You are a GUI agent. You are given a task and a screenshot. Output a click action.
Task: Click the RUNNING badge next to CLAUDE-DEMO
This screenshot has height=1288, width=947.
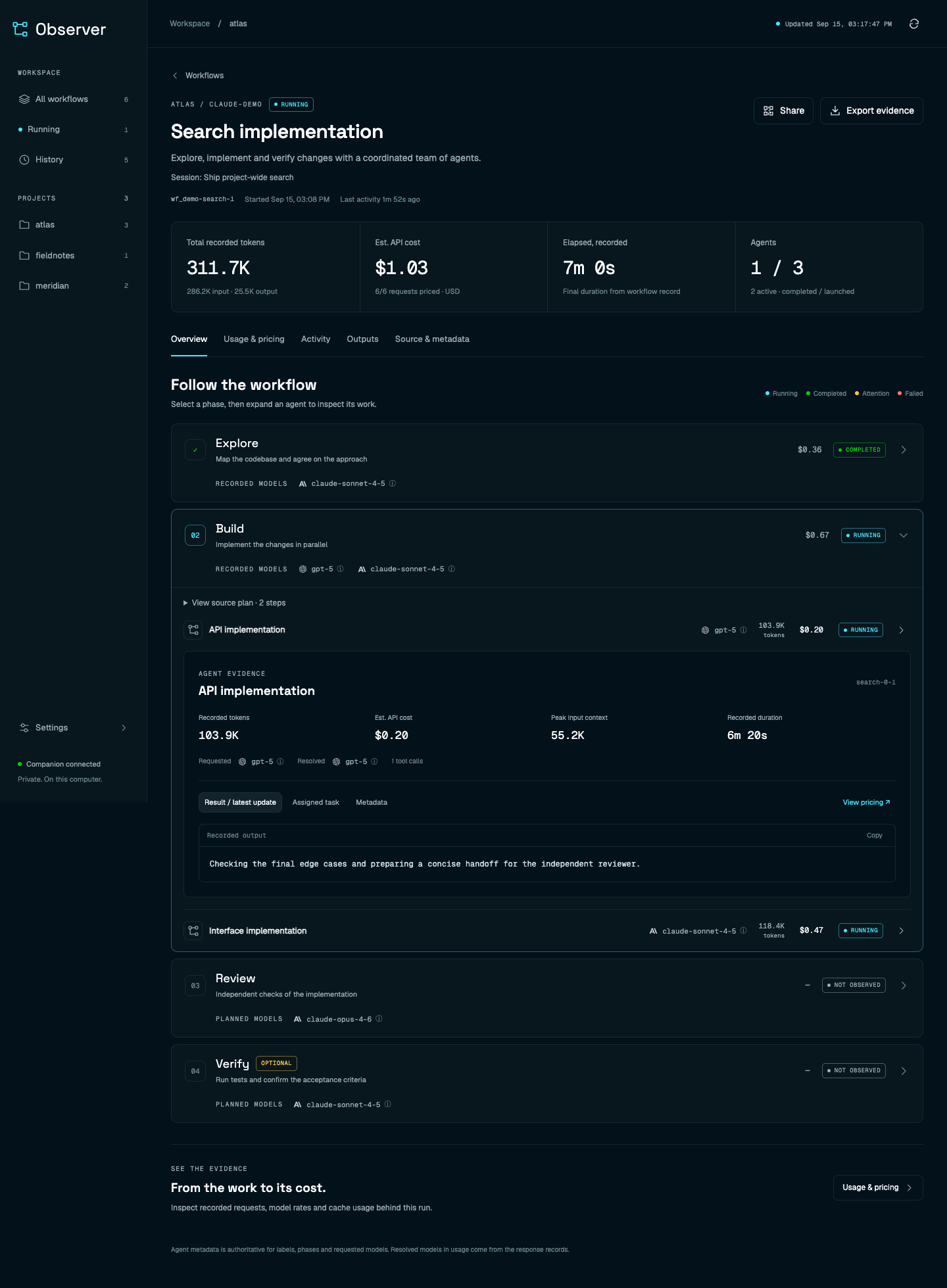pyautogui.click(x=291, y=105)
